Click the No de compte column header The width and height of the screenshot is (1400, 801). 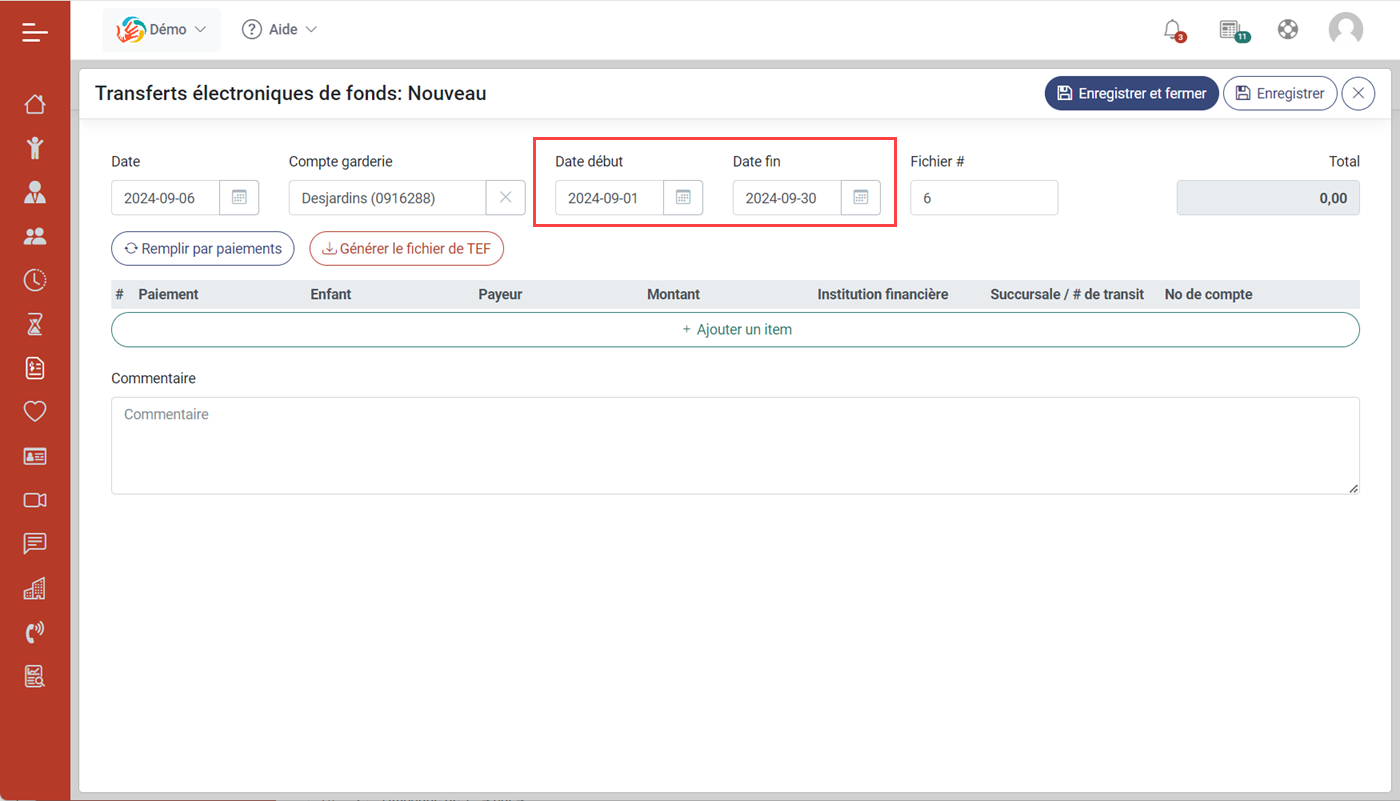1208,294
